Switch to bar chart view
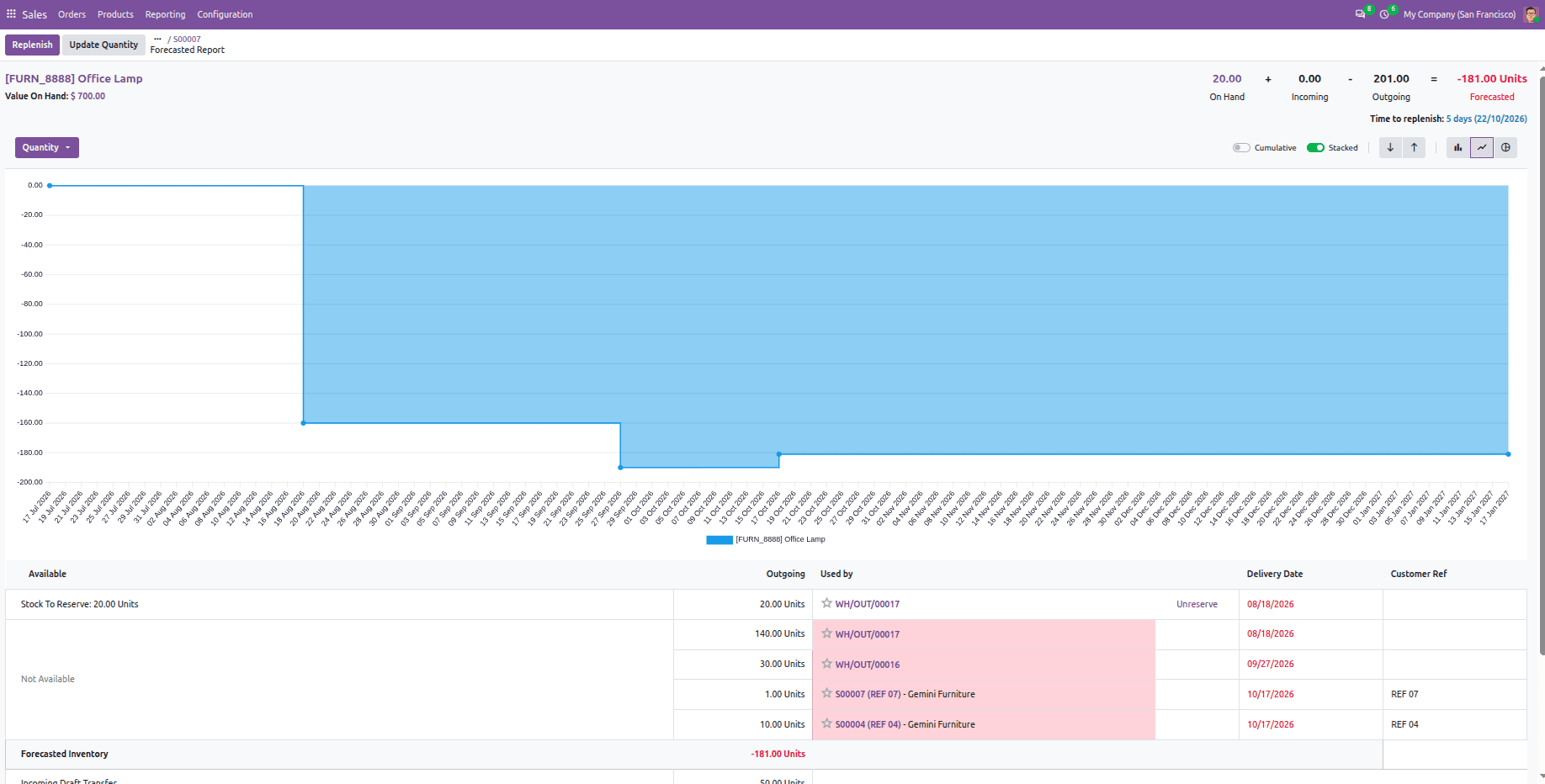The height and width of the screenshot is (784, 1545). coord(1458,147)
